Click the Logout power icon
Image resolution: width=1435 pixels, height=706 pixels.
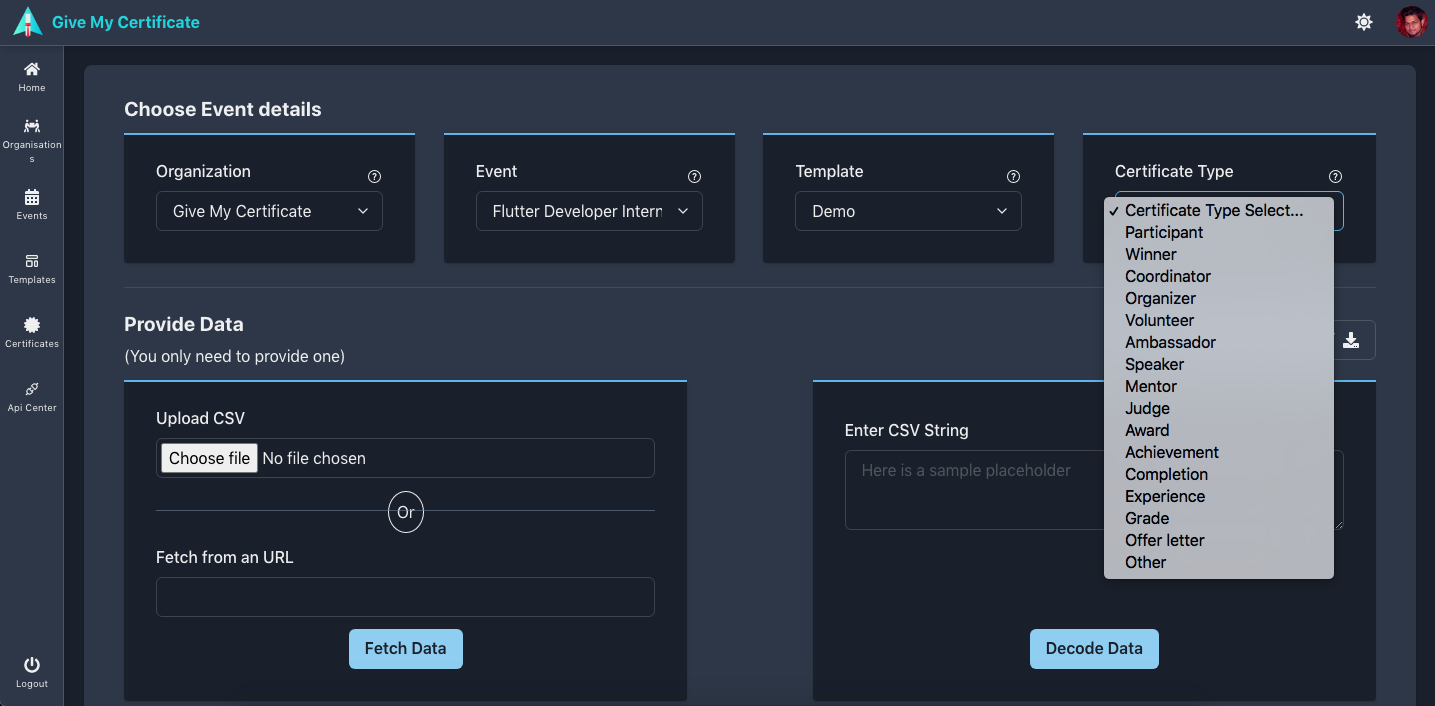(x=32, y=665)
